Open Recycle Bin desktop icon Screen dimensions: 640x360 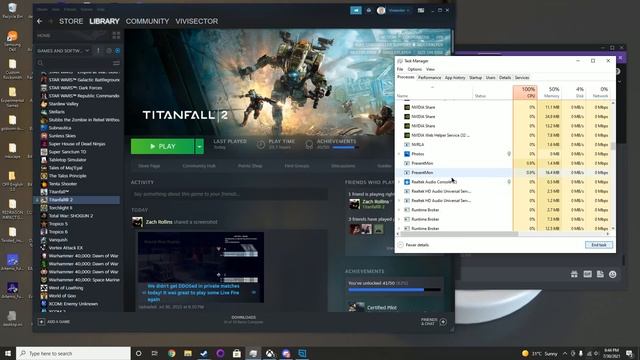(x=12, y=10)
